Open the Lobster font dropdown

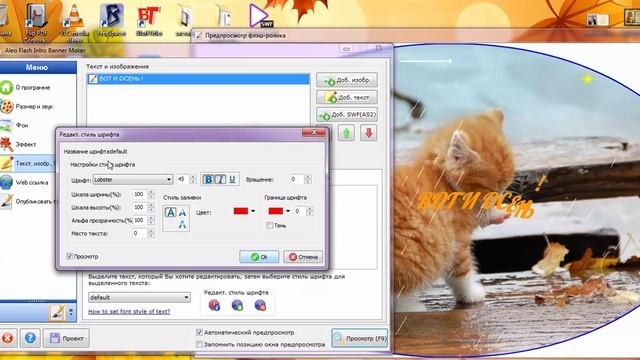coord(133,180)
